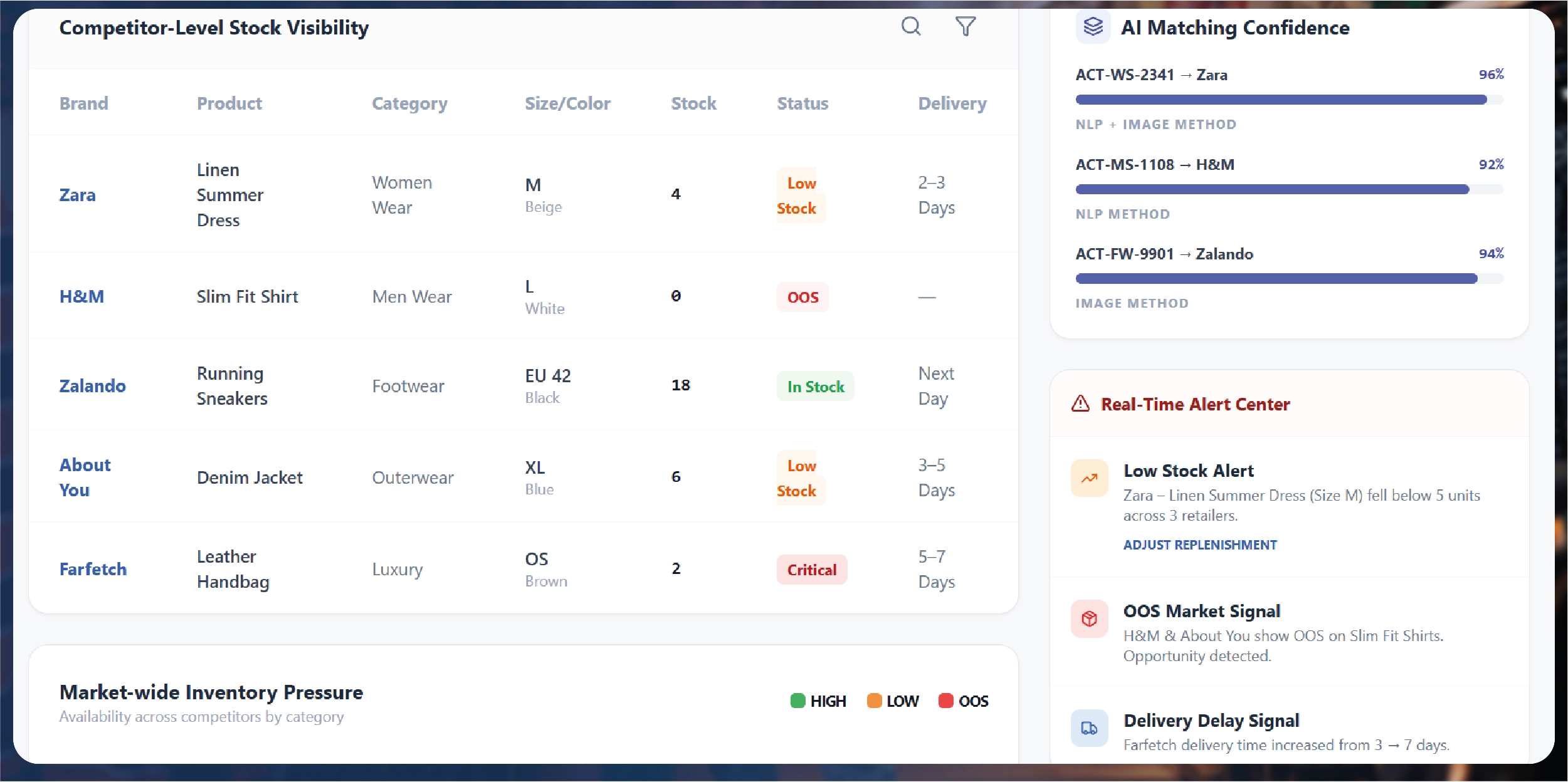Click the Critical status badge for Farfetch
Viewport: 1568px width, 782px height.
[x=811, y=570]
